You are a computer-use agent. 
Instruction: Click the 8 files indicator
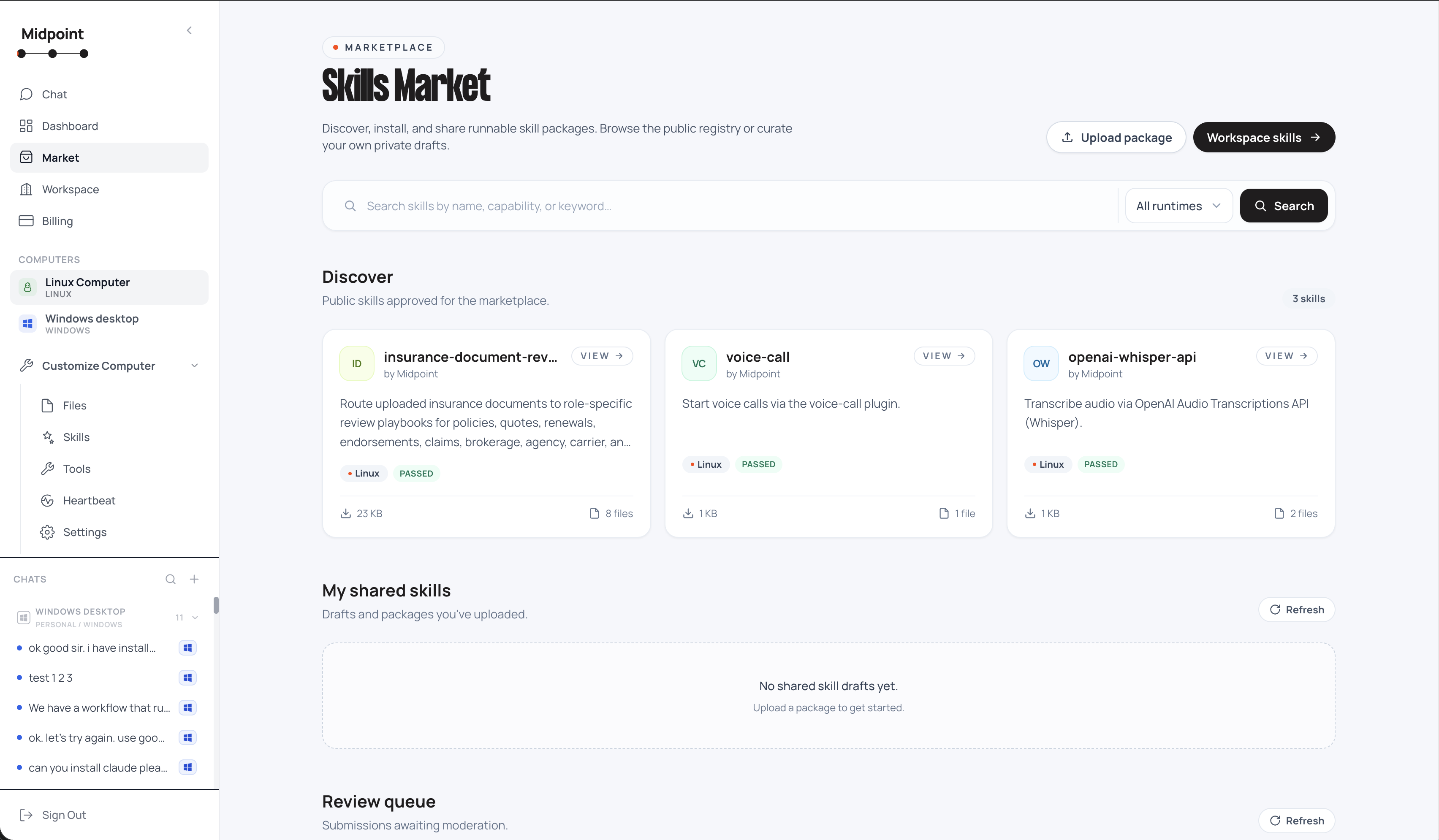611,513
